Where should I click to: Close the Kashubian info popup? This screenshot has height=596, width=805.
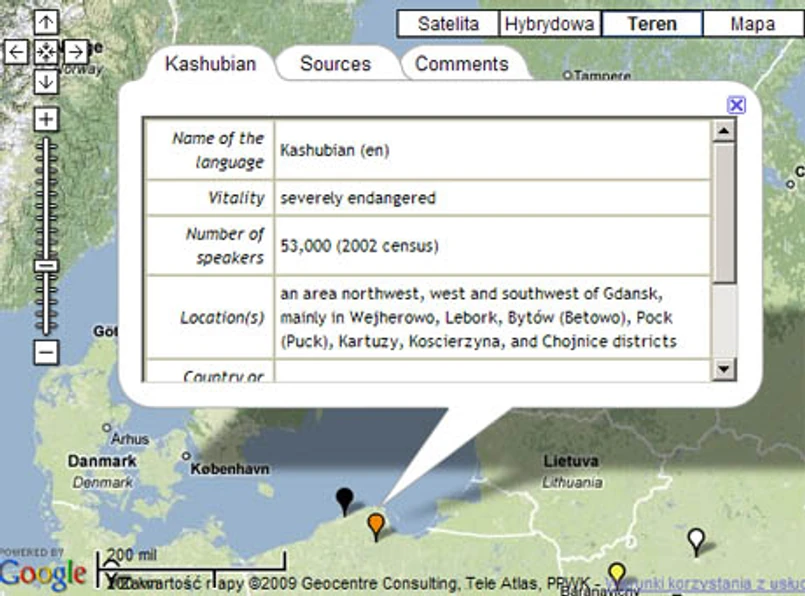[x=736, y=105]
